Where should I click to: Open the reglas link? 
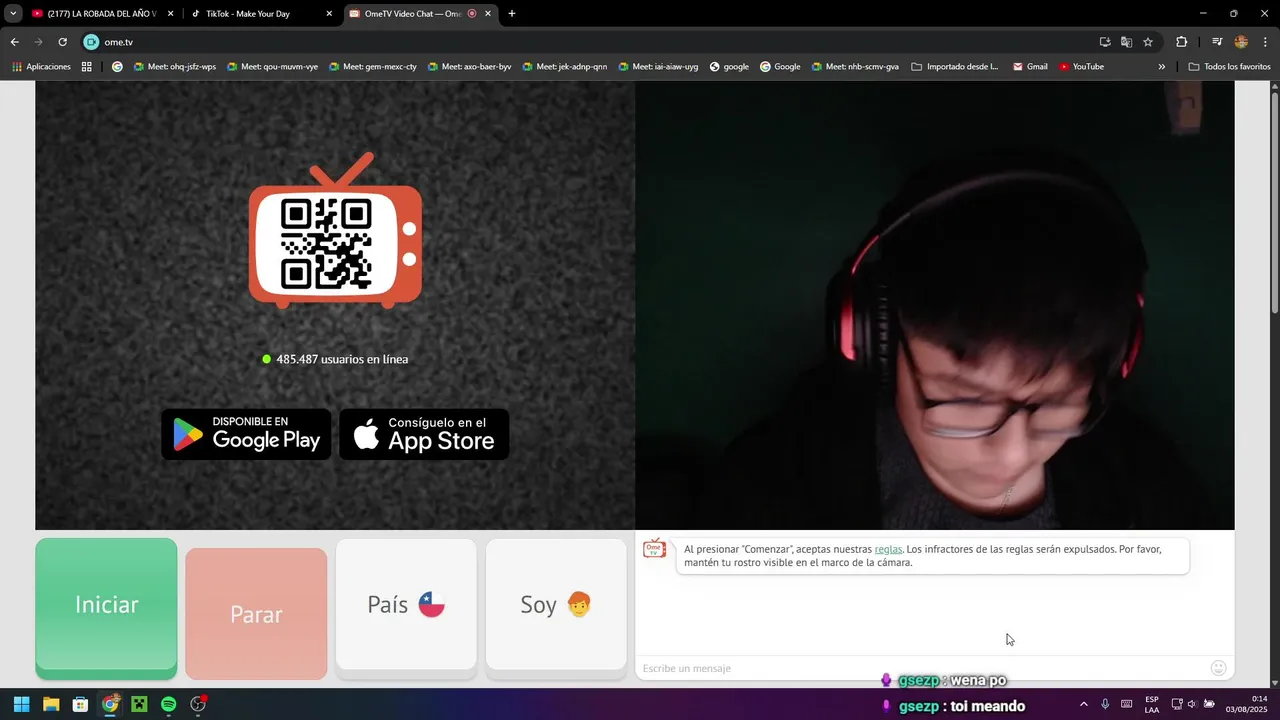[888, 549]
